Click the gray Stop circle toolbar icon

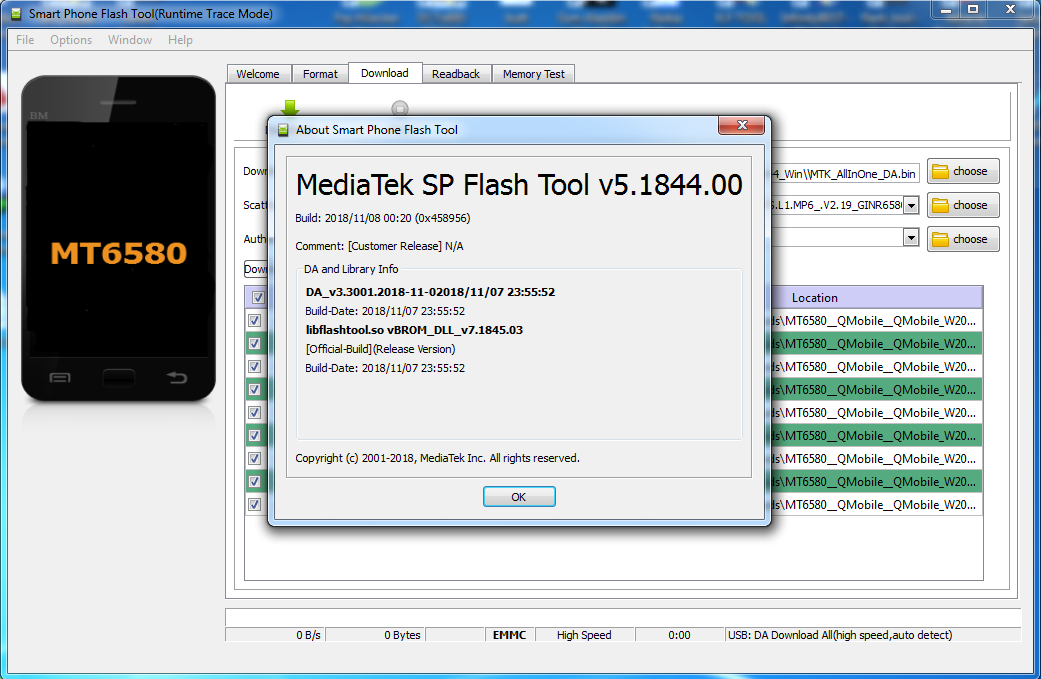point(400,108)
